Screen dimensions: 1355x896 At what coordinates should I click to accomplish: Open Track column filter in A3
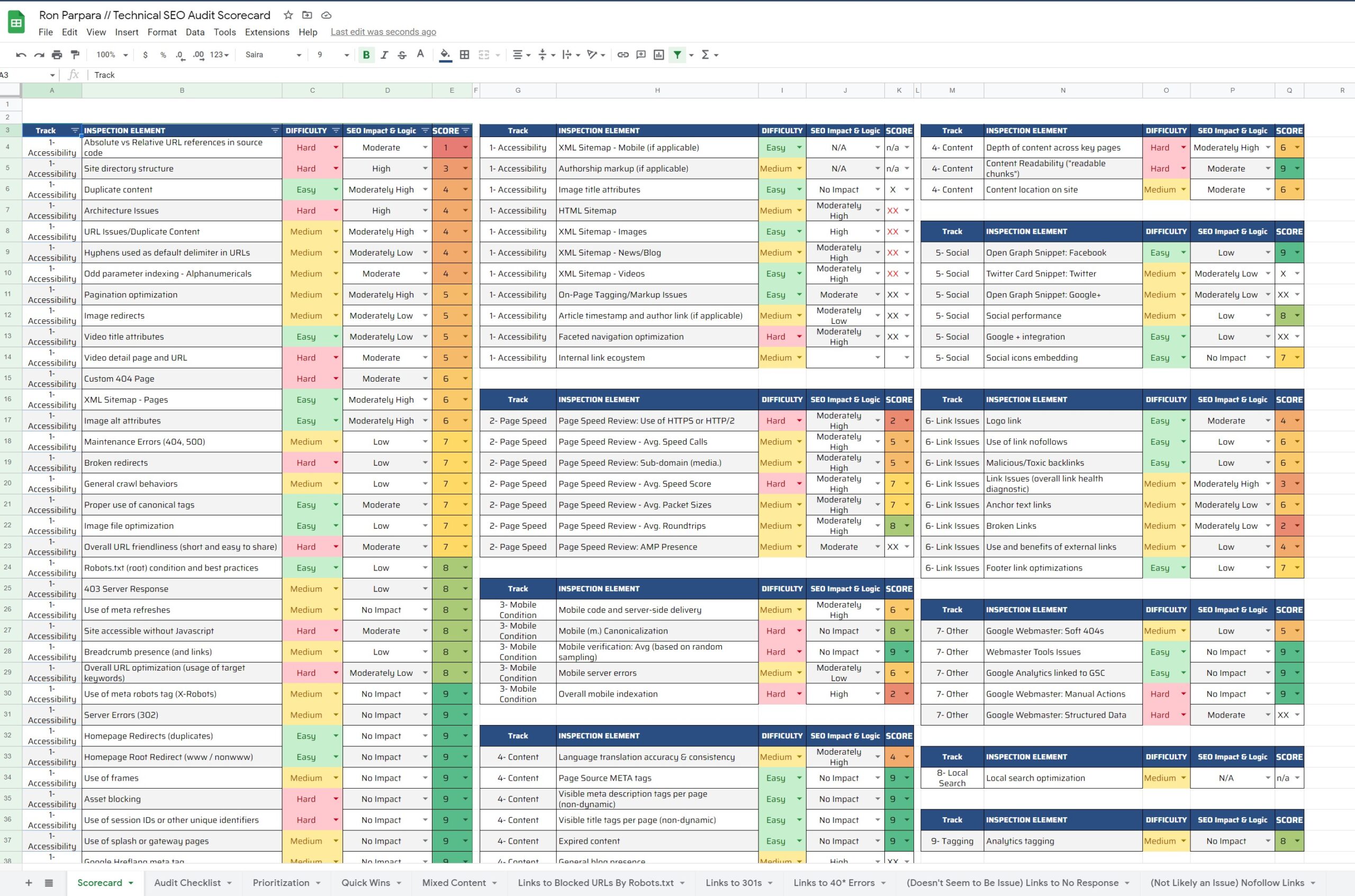[x=74, y=131]
